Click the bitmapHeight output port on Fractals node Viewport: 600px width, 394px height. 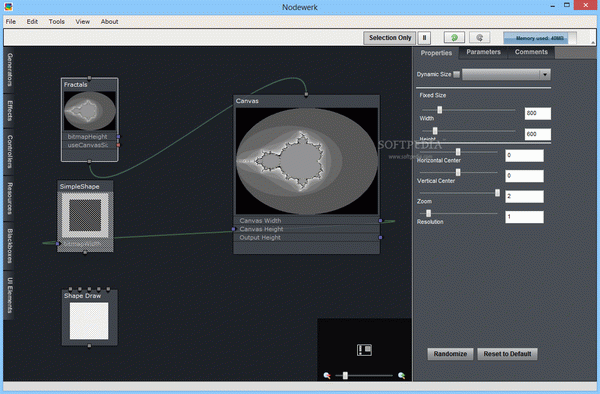[119, 137]
